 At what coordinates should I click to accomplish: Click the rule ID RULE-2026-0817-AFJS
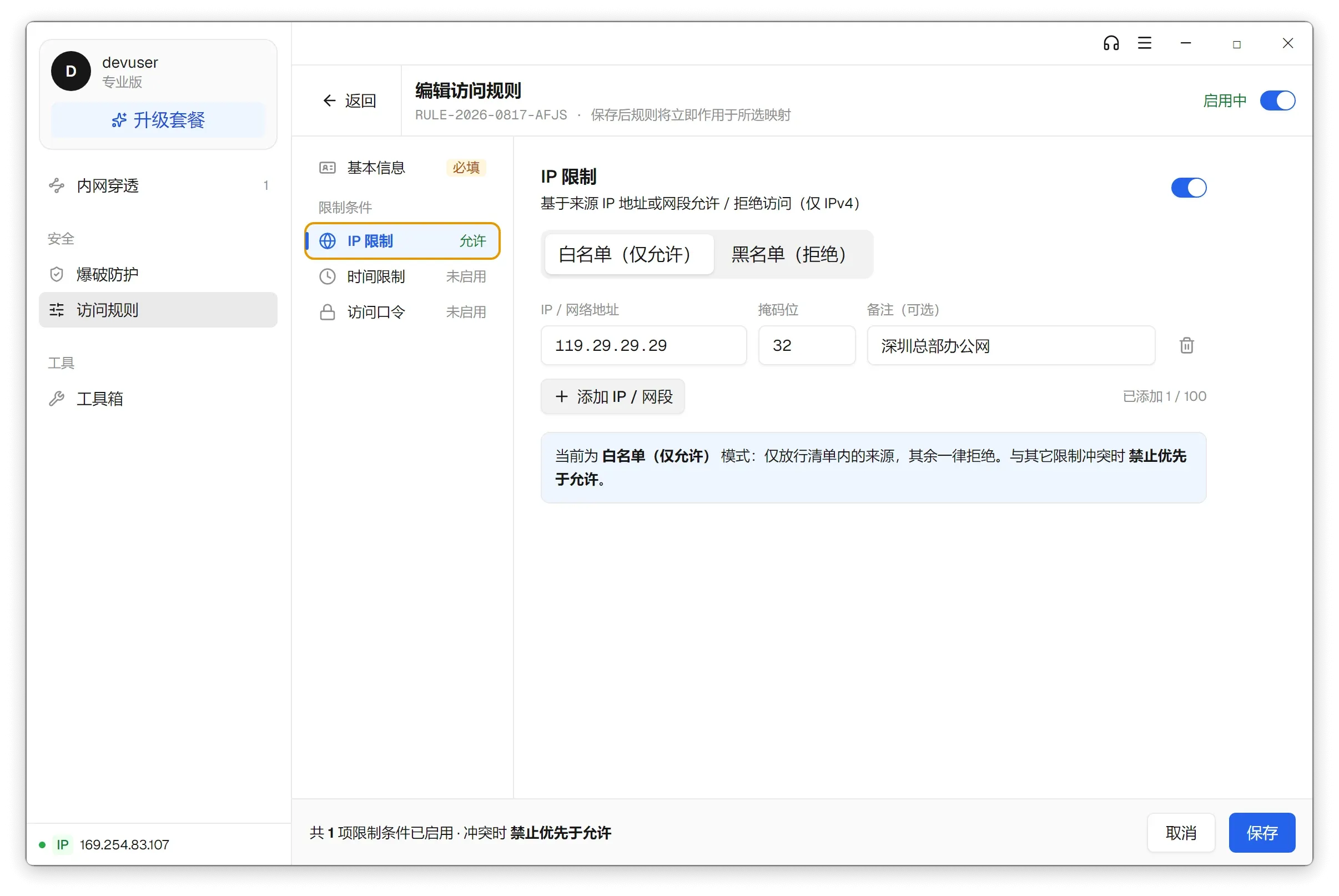pos(491,115)
